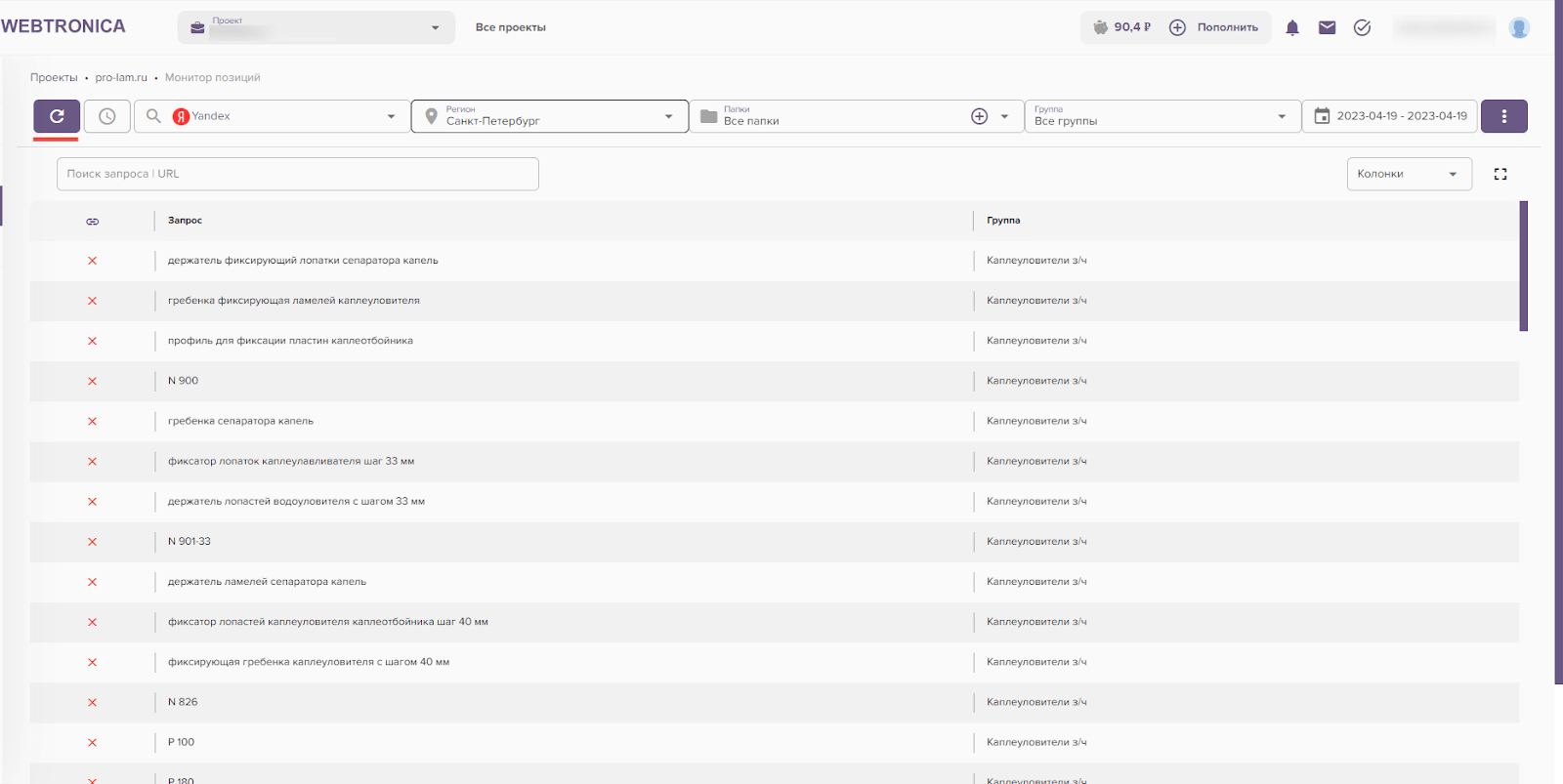Click the search magnifier icon beside Yandex
Image resolution: width=1563 pixels, height=784 pixels.
click(x=153, y=116)
